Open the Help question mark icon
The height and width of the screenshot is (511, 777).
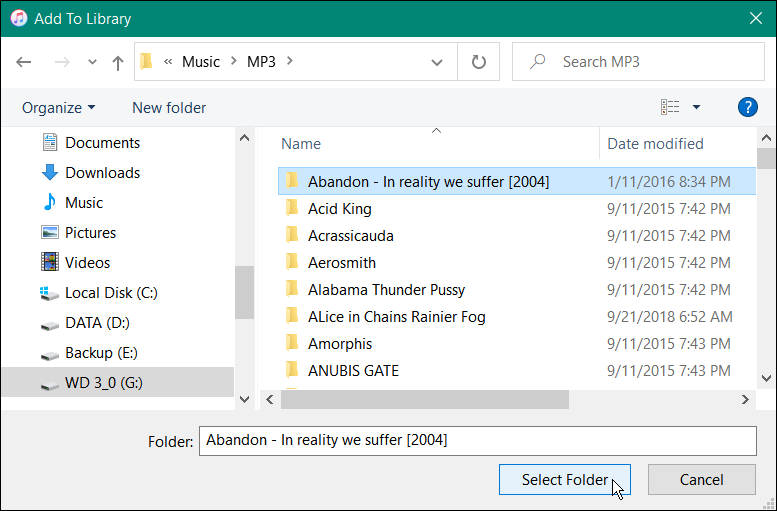[x=747, y=107]
